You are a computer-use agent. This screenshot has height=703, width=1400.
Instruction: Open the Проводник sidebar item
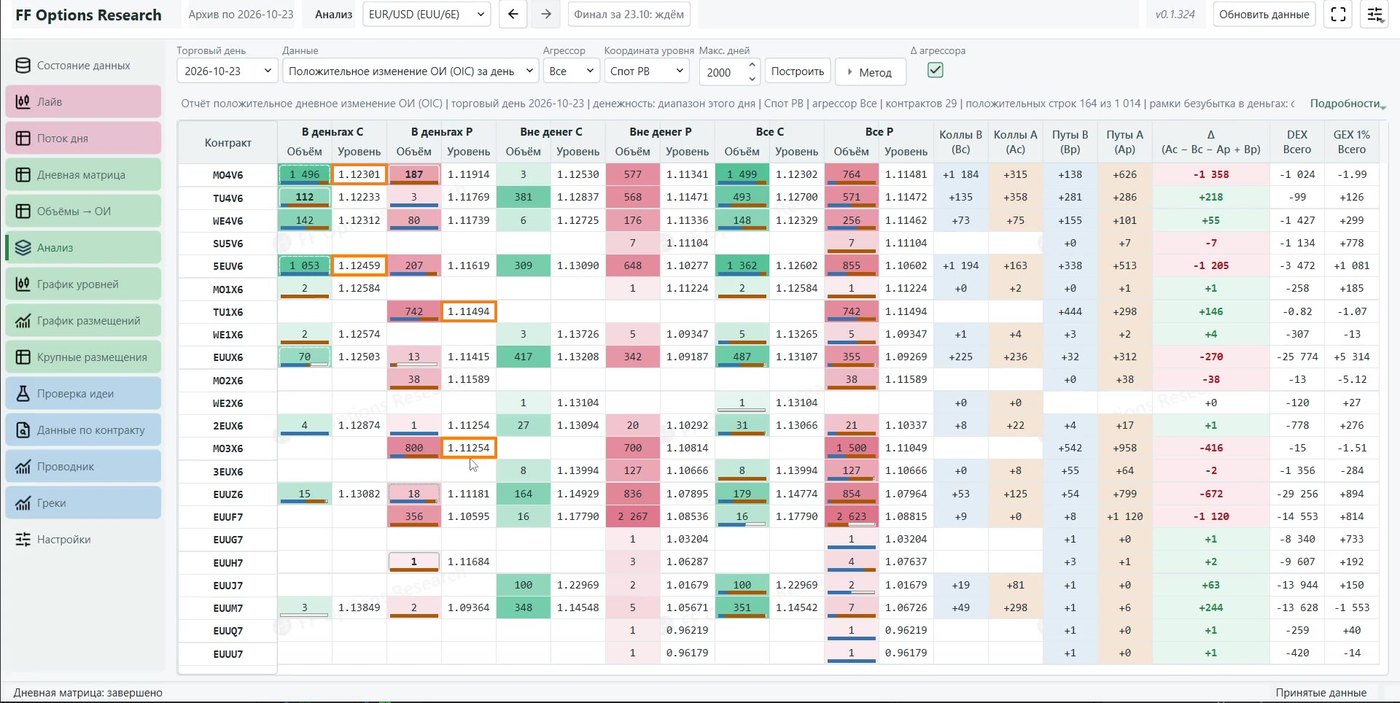pyautogui.click(x=83, y=466)
